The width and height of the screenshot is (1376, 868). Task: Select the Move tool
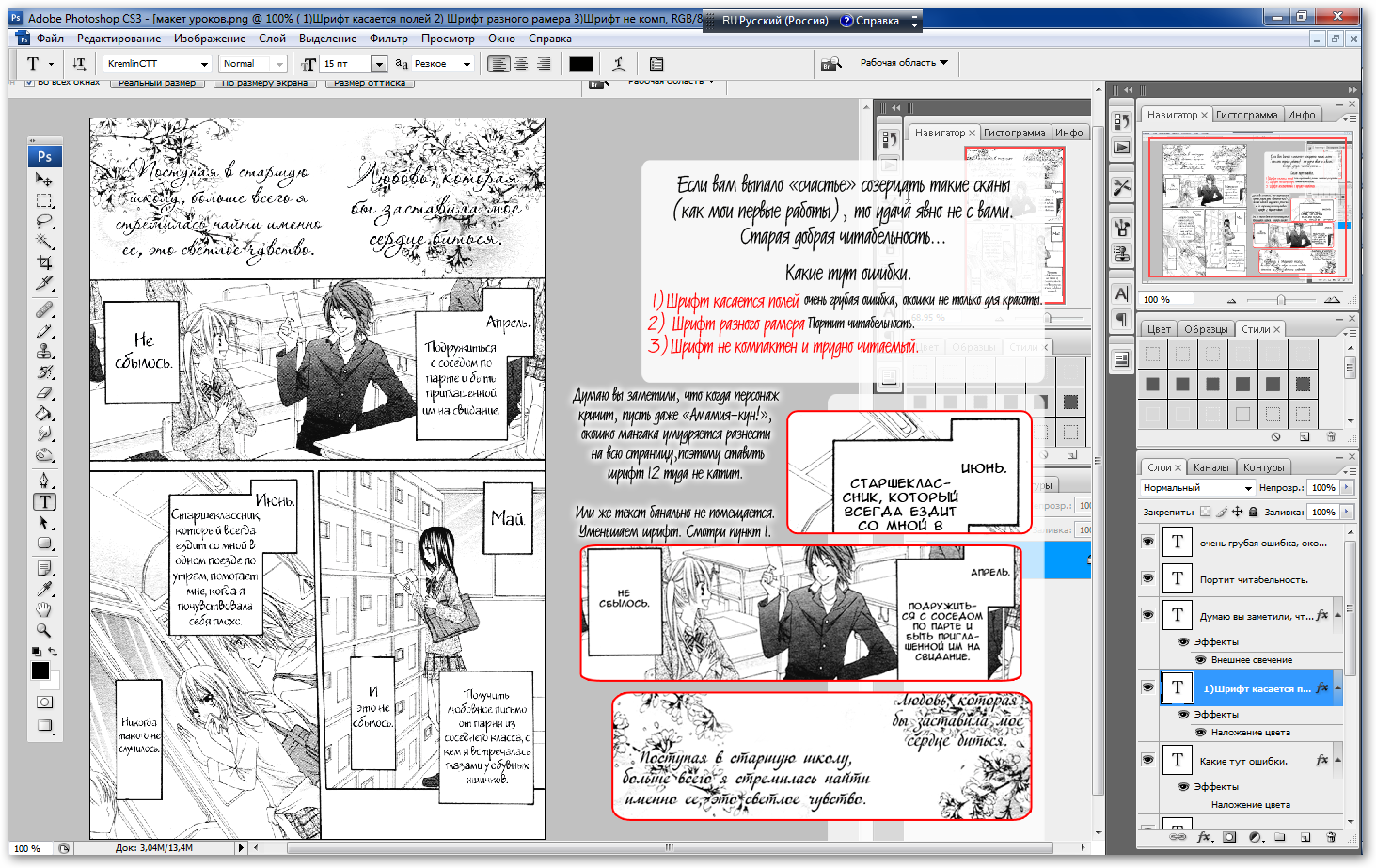point(44,179)
